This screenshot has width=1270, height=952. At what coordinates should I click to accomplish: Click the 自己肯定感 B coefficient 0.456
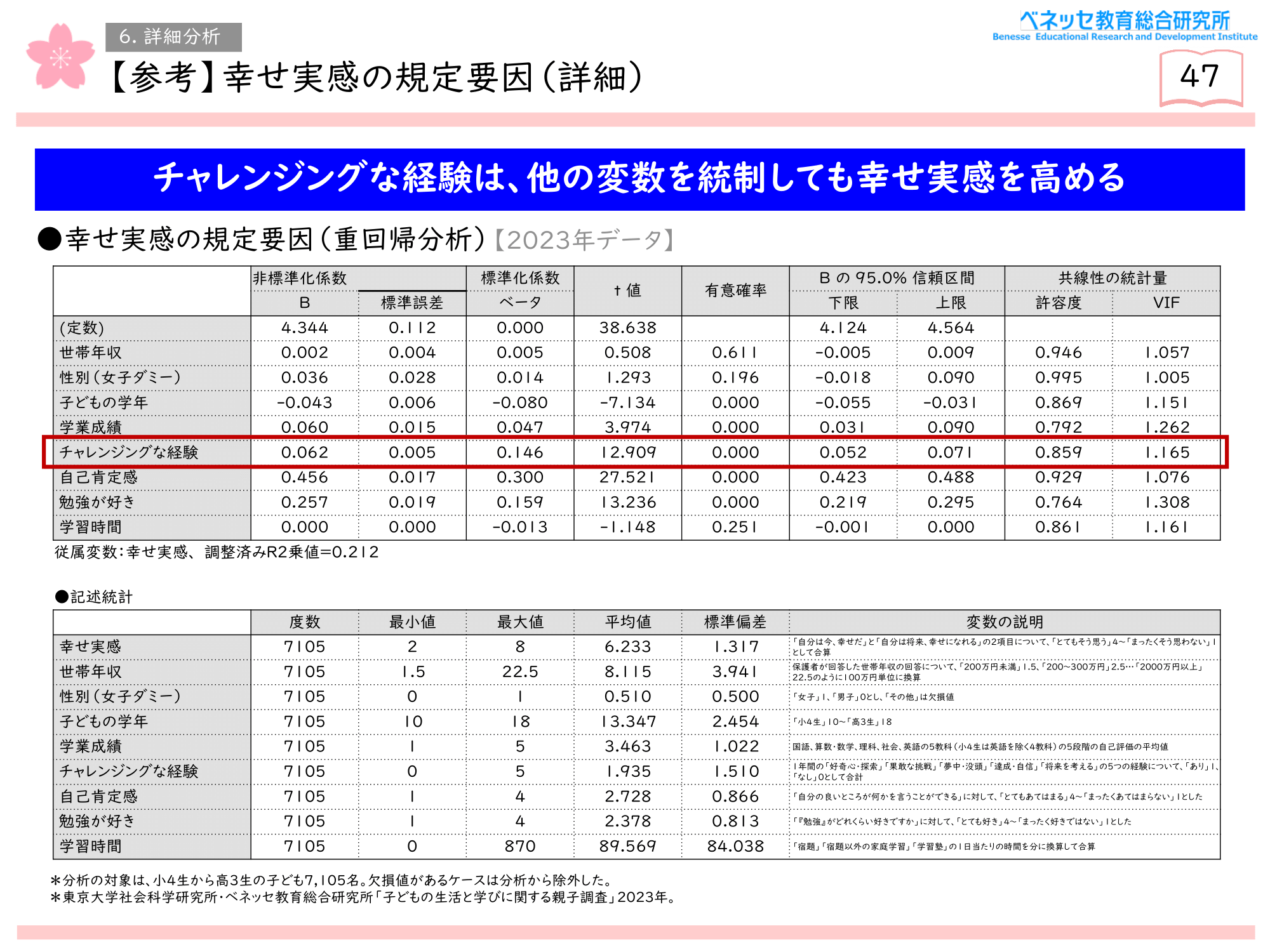[x=304, y=477]
